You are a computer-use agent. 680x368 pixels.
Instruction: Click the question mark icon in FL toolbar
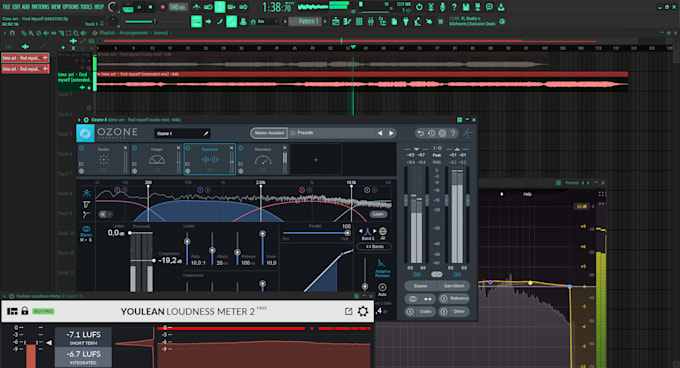454,7
